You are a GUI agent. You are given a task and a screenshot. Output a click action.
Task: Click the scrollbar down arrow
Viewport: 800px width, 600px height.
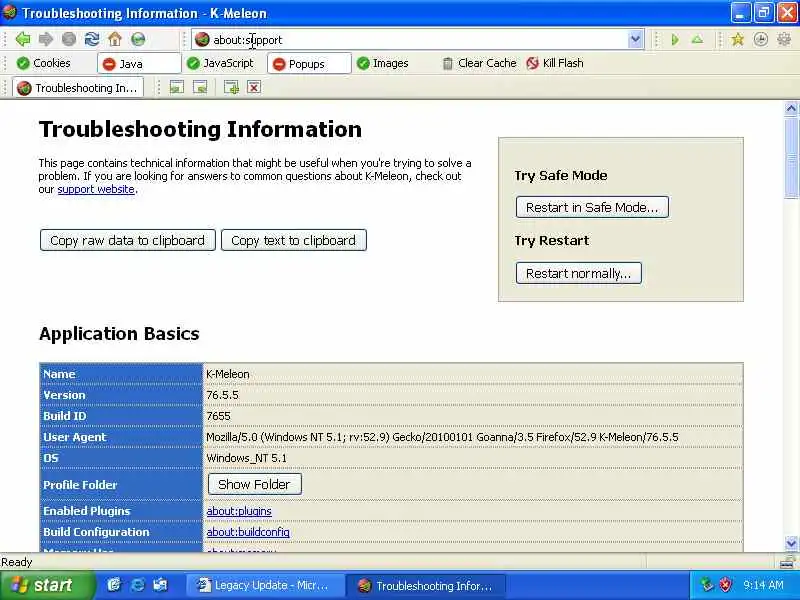tap(791, 544)
